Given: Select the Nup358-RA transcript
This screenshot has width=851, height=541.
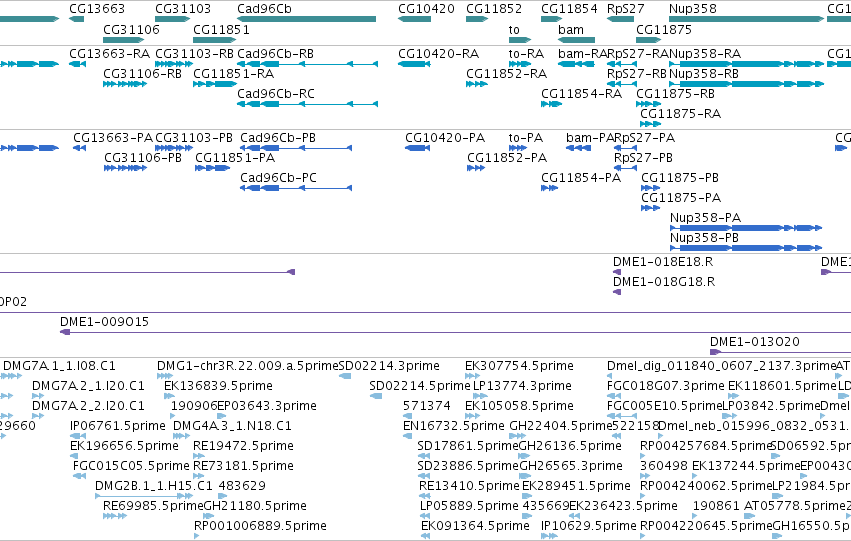Looking at the screenshot, I should pyautogui.click(x=747, y=64).
